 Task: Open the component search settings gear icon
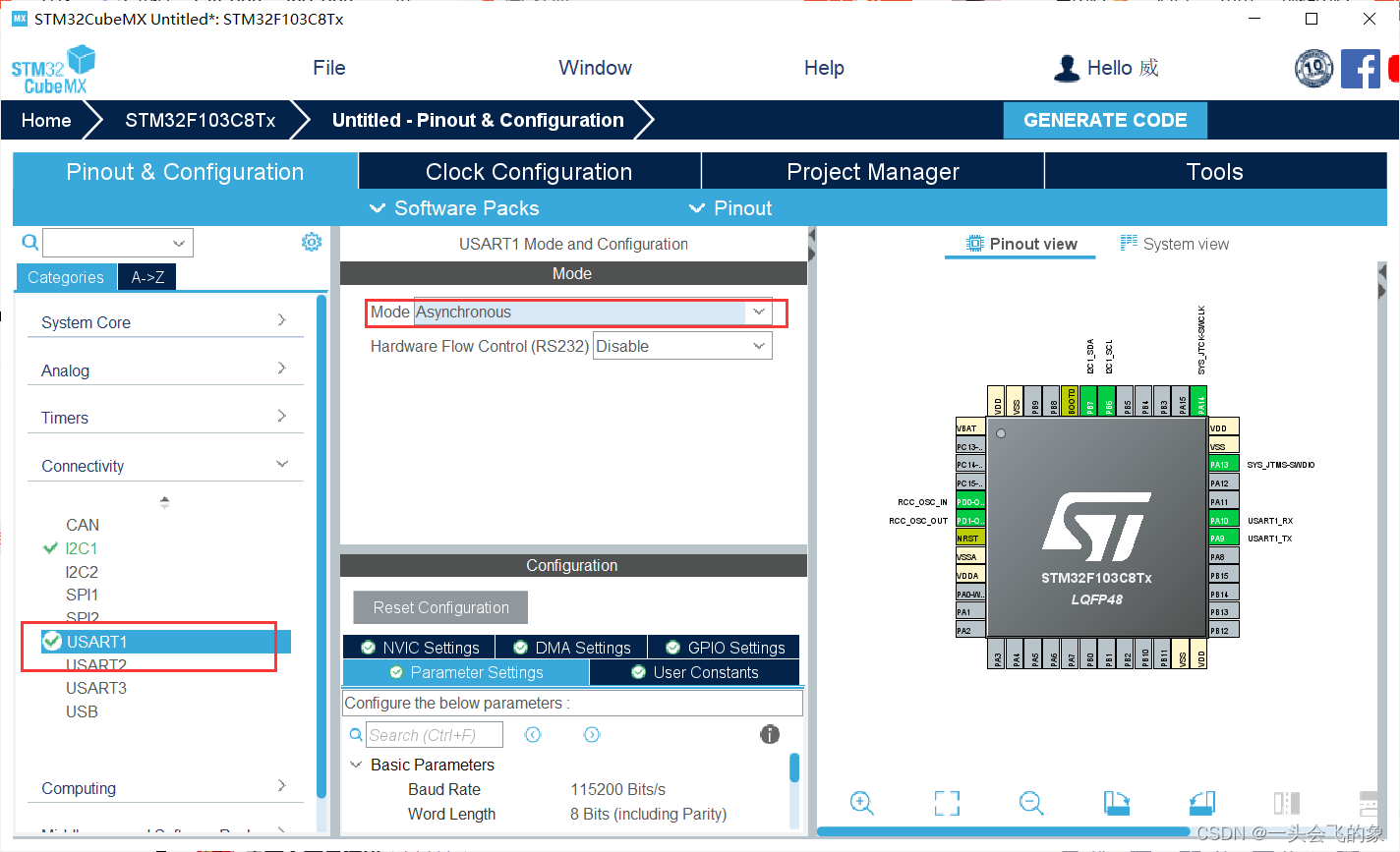click(311, 241)
